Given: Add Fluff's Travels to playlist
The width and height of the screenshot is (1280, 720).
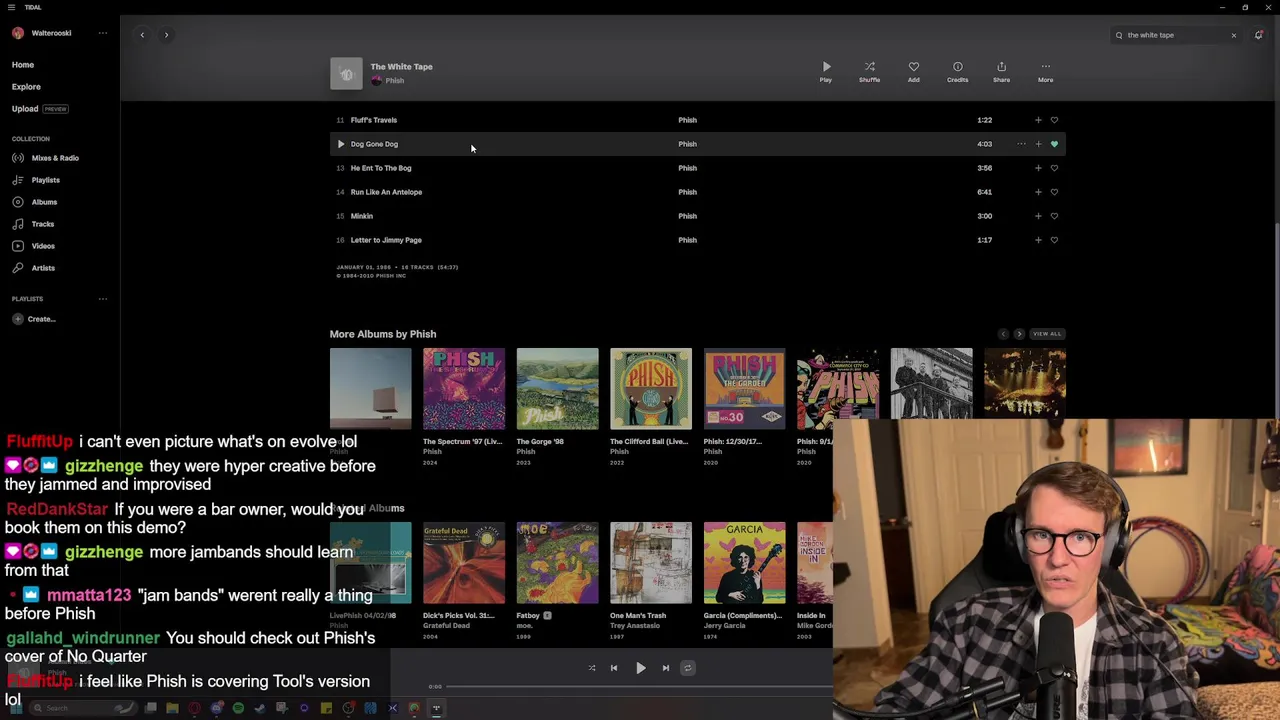Looking at the screenshot, I should click(1038, 120).
